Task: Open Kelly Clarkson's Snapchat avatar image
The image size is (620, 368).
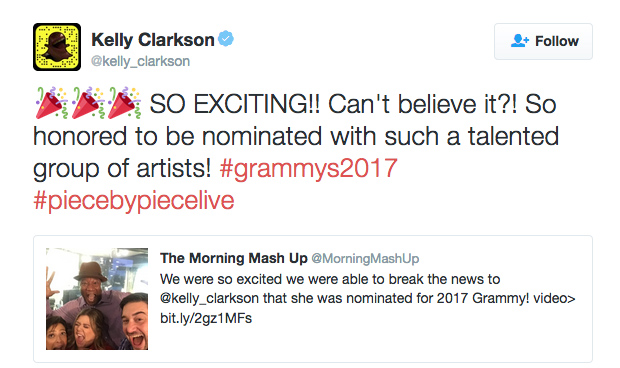Action: tap(57, 47)
